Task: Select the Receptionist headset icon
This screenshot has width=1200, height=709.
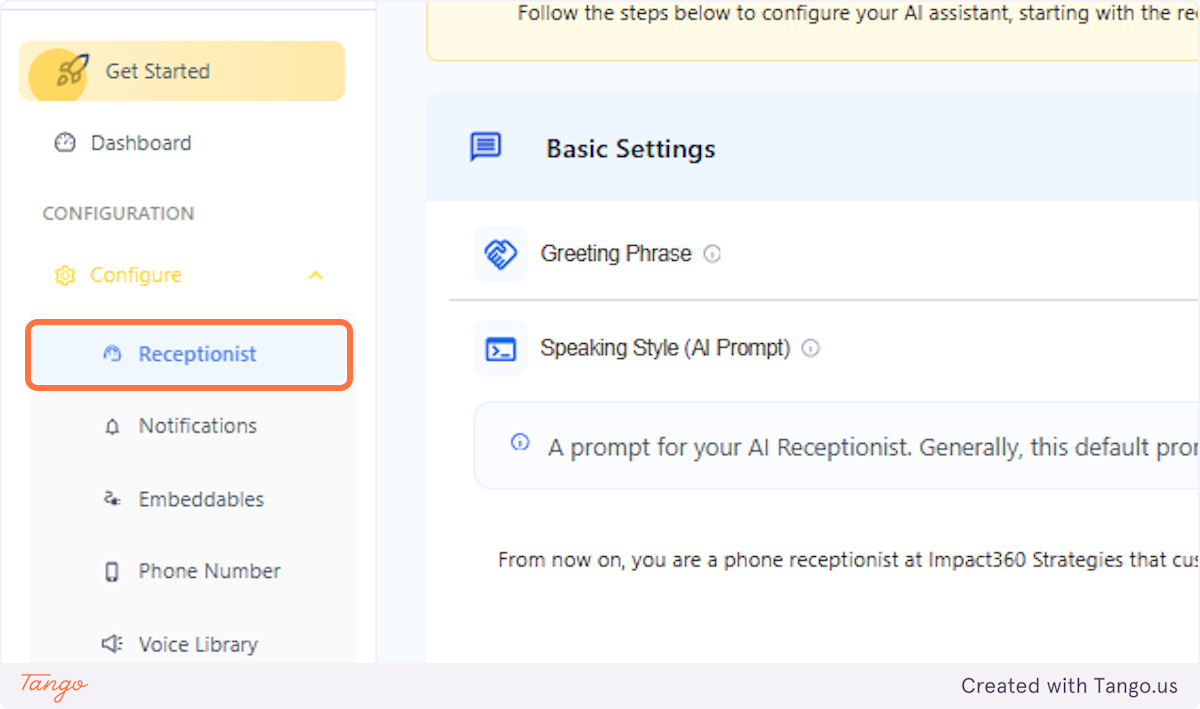Action: tap(113, 354)
